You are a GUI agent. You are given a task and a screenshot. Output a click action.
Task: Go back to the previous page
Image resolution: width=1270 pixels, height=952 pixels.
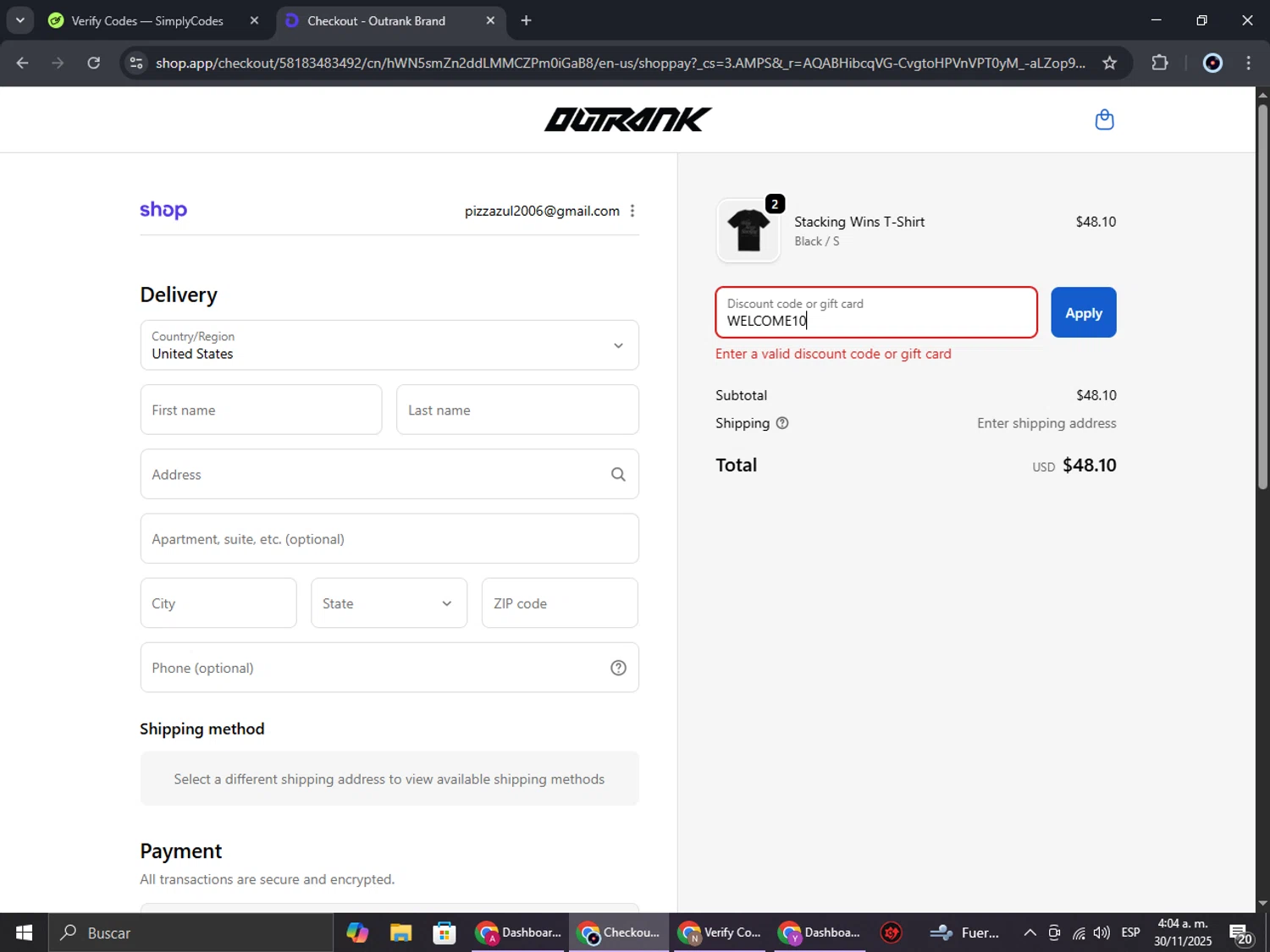23,63
